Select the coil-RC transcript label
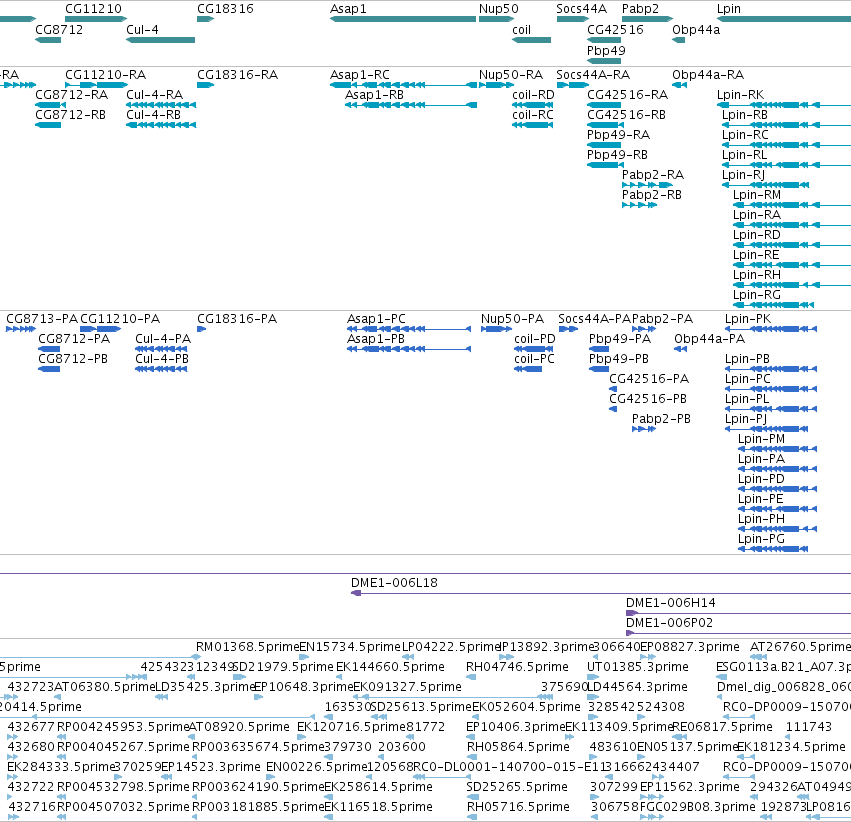Viewport: 851px width, 822px height. coord(533,114)
